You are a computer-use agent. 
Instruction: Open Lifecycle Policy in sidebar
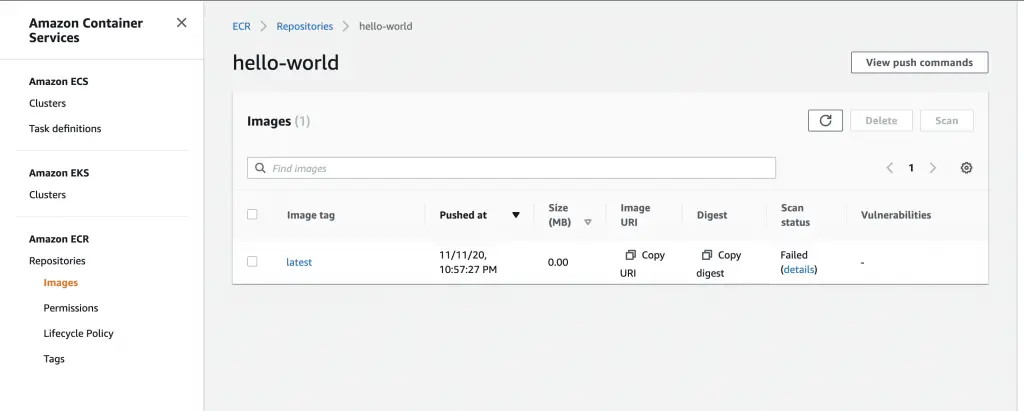[x=78, y=333]
